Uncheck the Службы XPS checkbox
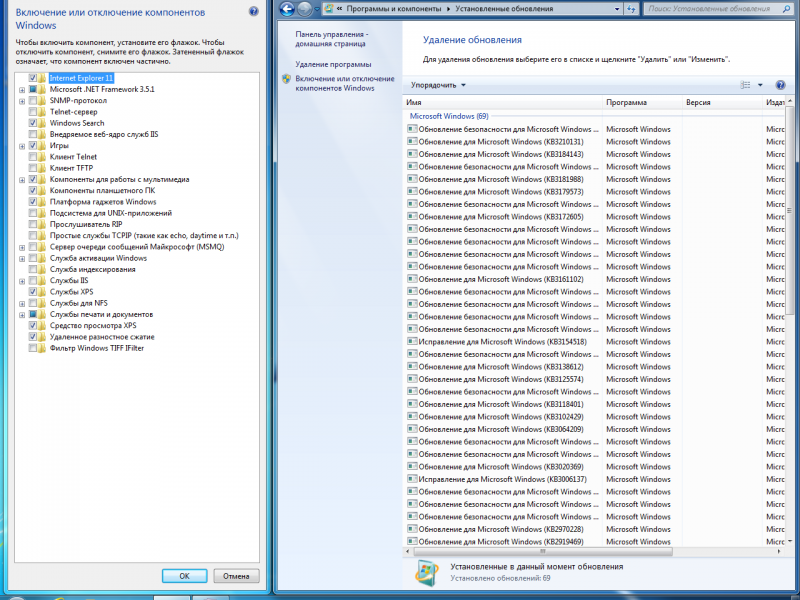The image size is (800, 600). click(x=33, y=291)
